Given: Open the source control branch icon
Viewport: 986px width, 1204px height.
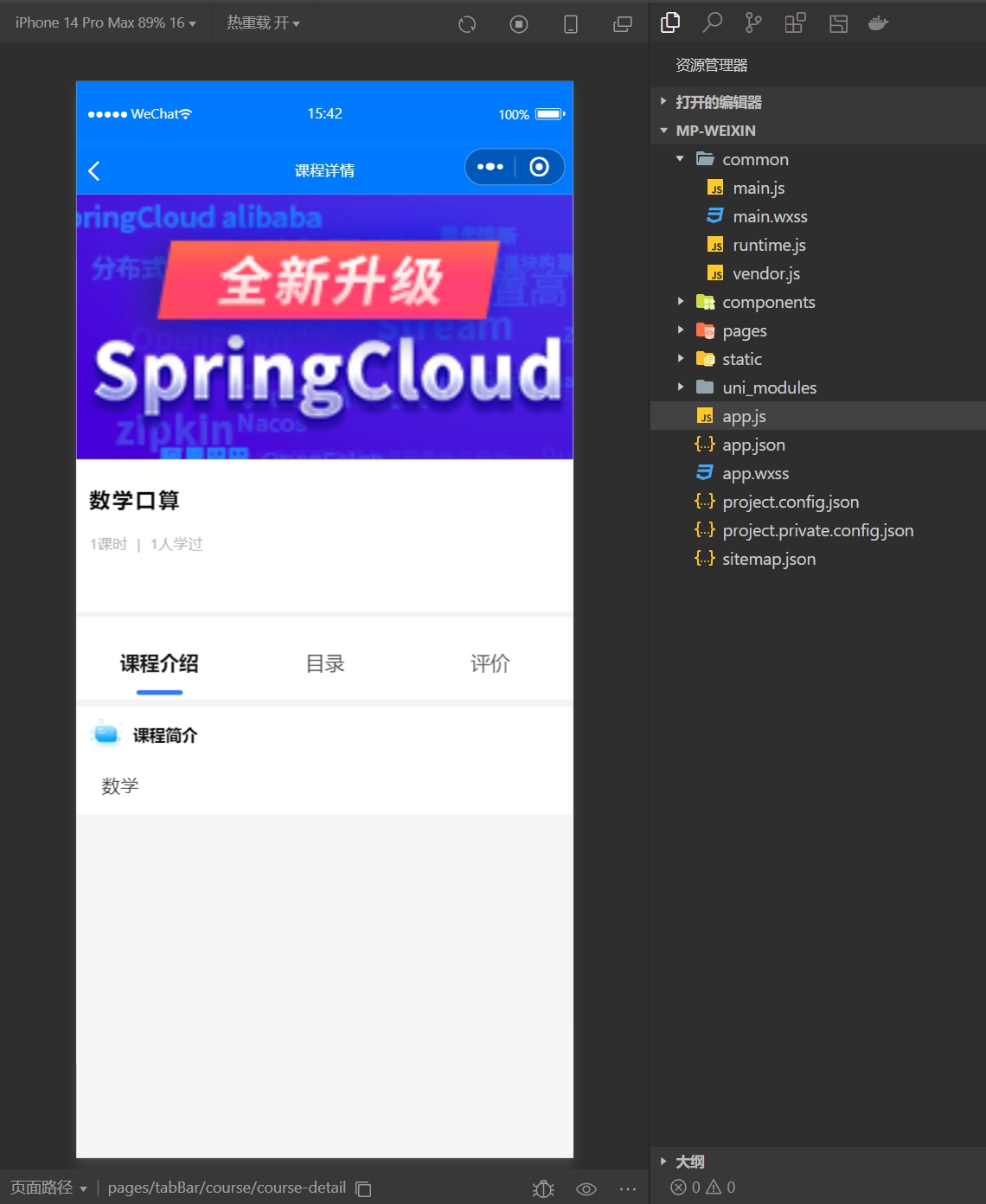Looking at the screenshot, I should pos(753,22).
